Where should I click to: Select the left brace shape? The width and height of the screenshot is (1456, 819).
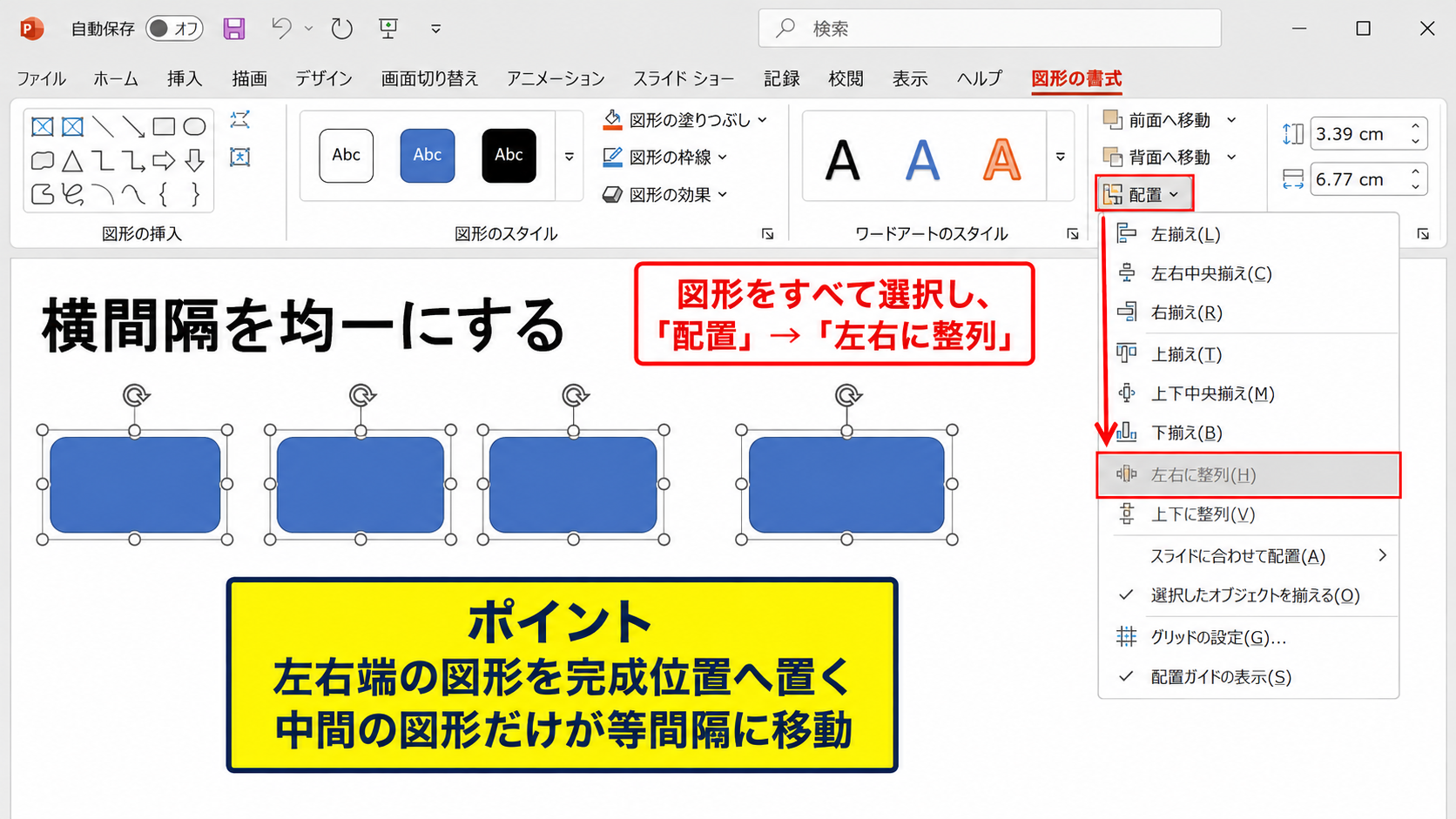pos(164,194)
